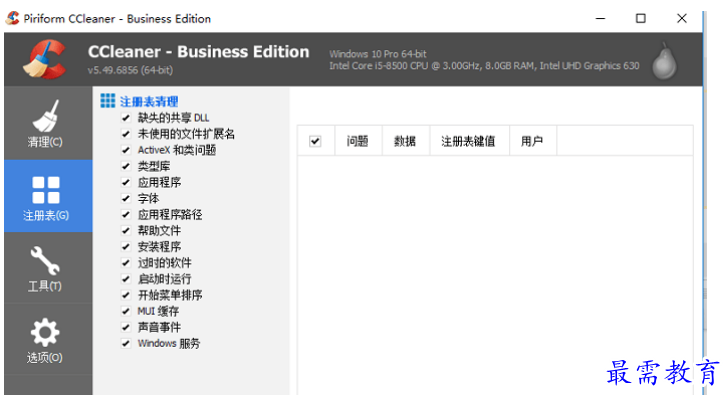Toggle the 类型库 checkbox

(x=125, y=166)
